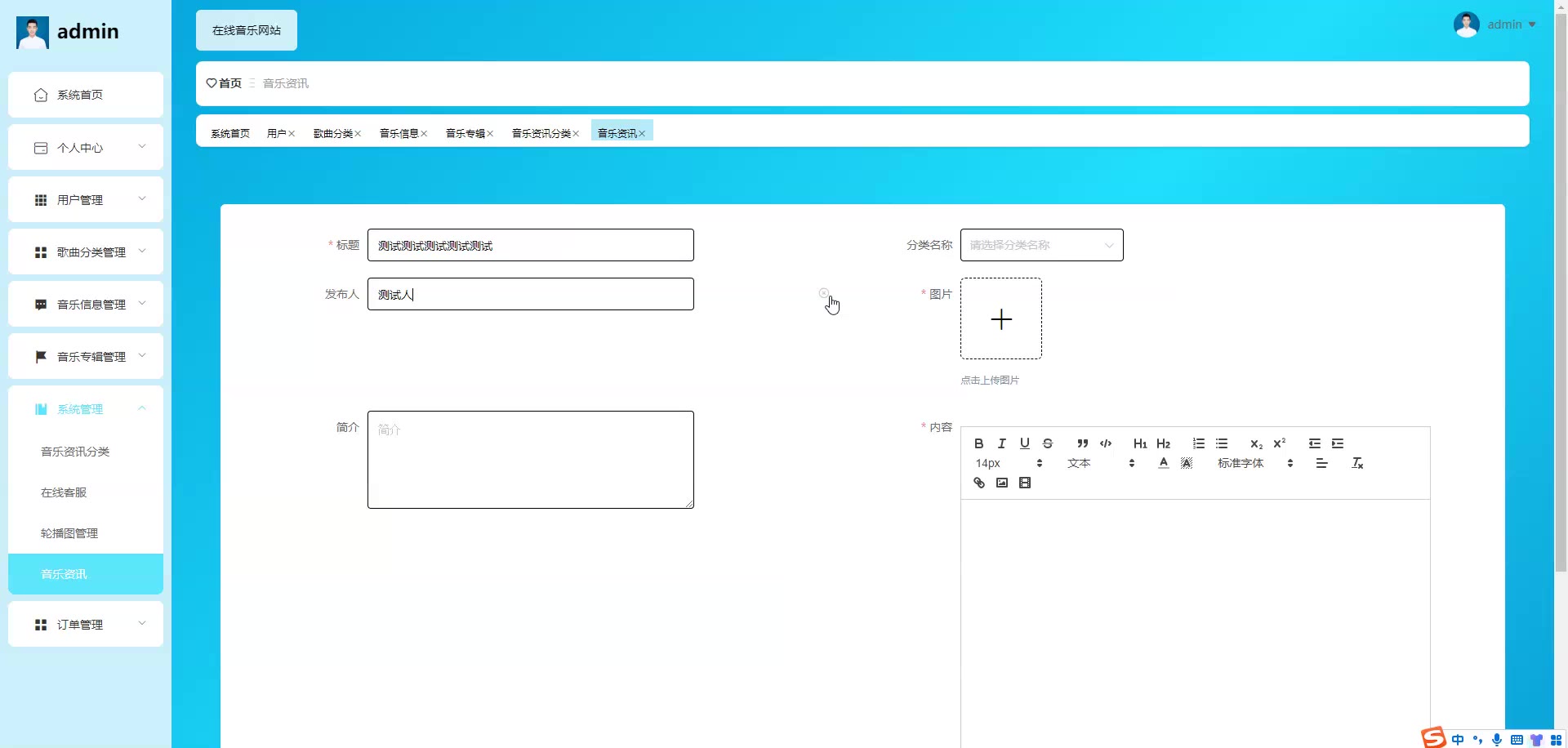Close the 用户 tab
This screenshot has width=1568, height=748.
[x=292, y=134]
